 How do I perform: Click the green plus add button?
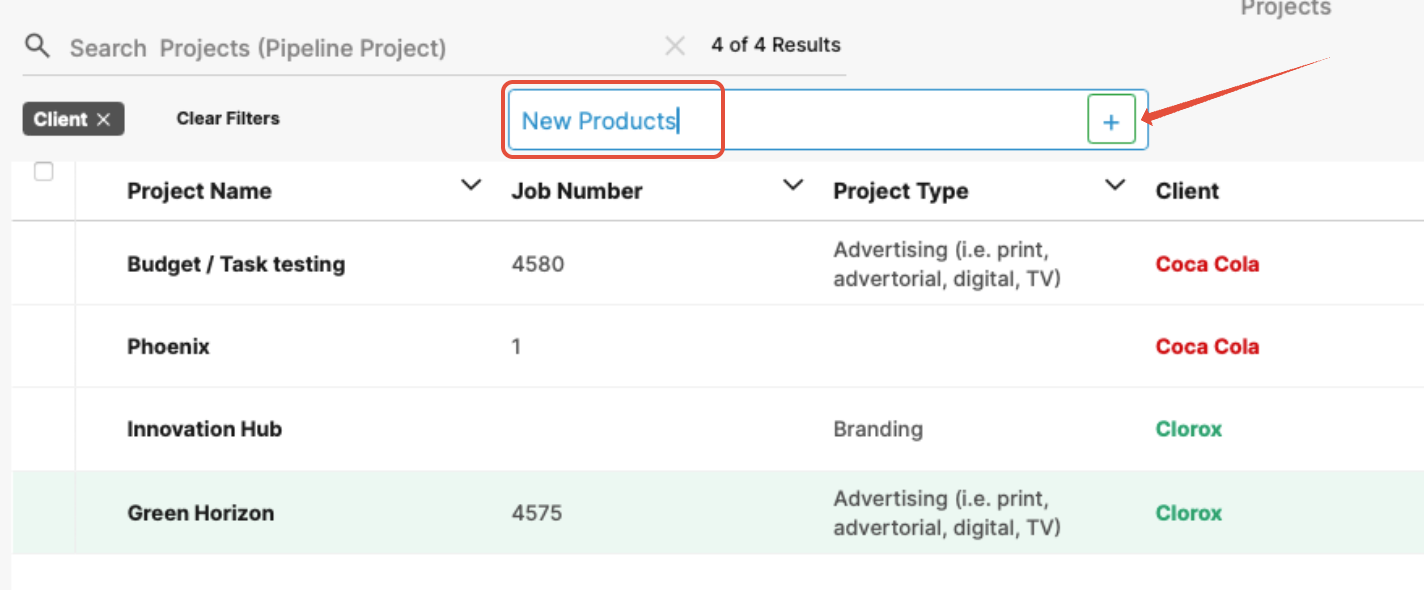[1111, 121]
